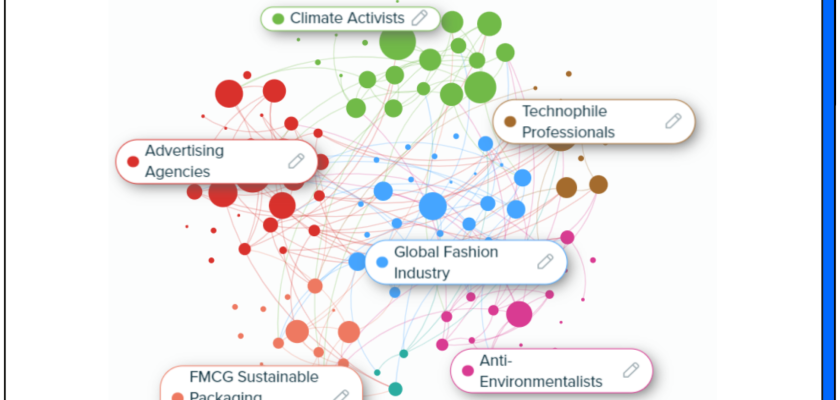Click the magenta dot in Anti-Environmentalists label
The width and height of the screenshot is (840, 400).
[467, 371]
